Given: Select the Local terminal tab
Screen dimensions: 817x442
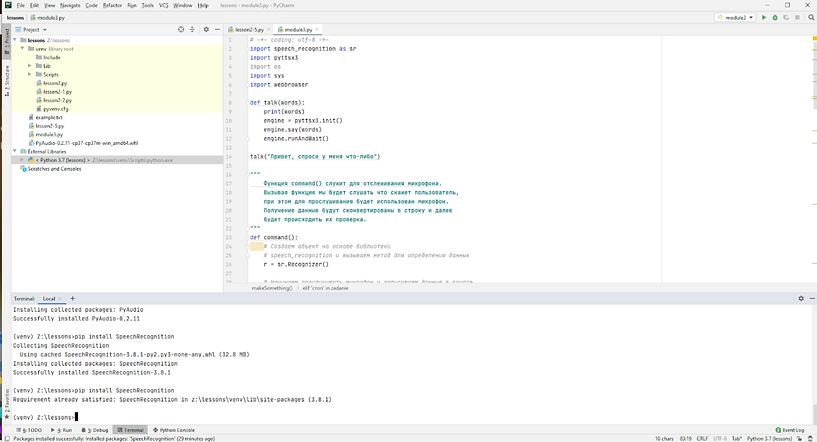Looking at the screenshot, I should point(49,299).
